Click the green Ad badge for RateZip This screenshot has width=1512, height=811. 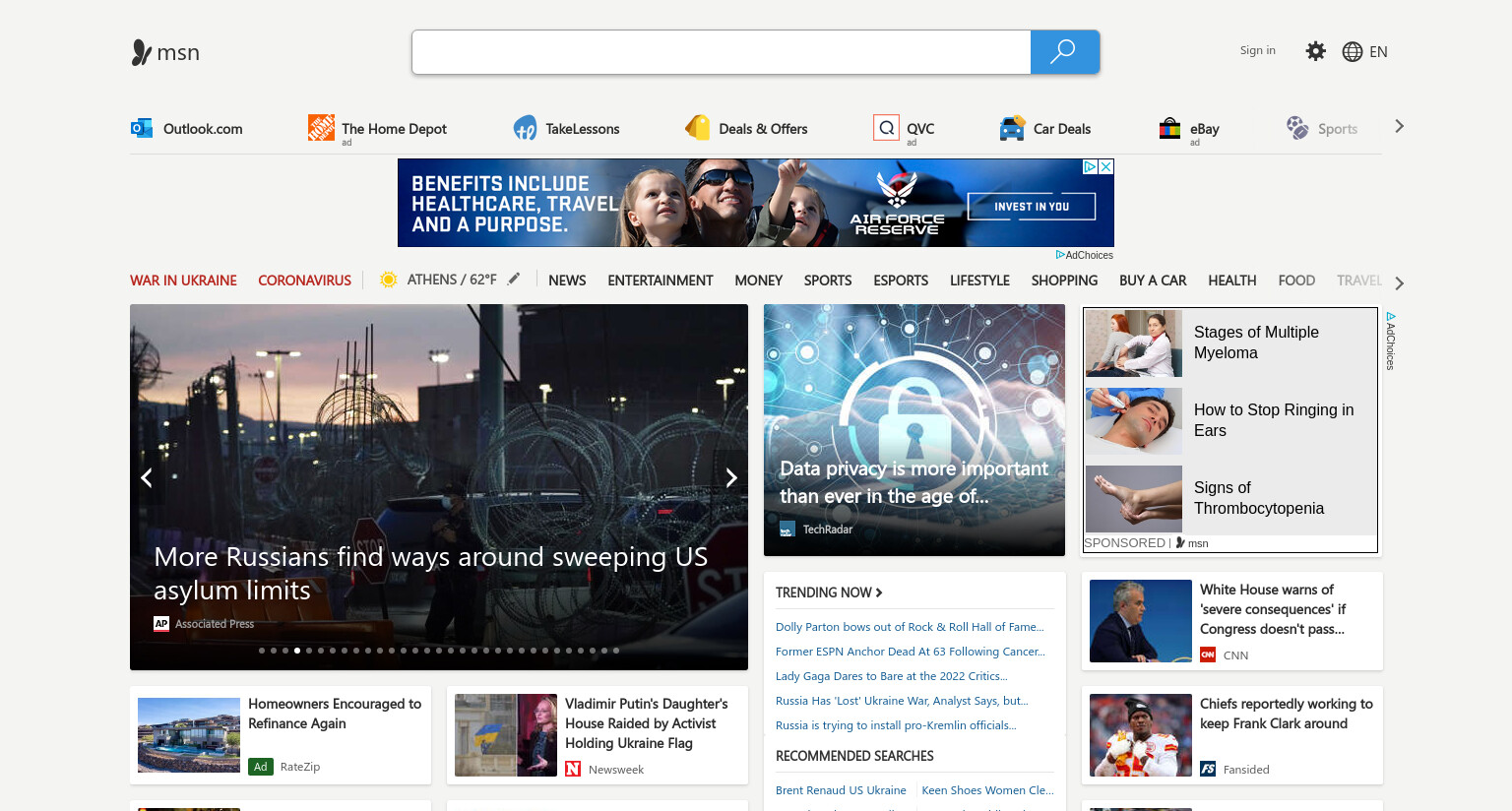coord(261,767)
